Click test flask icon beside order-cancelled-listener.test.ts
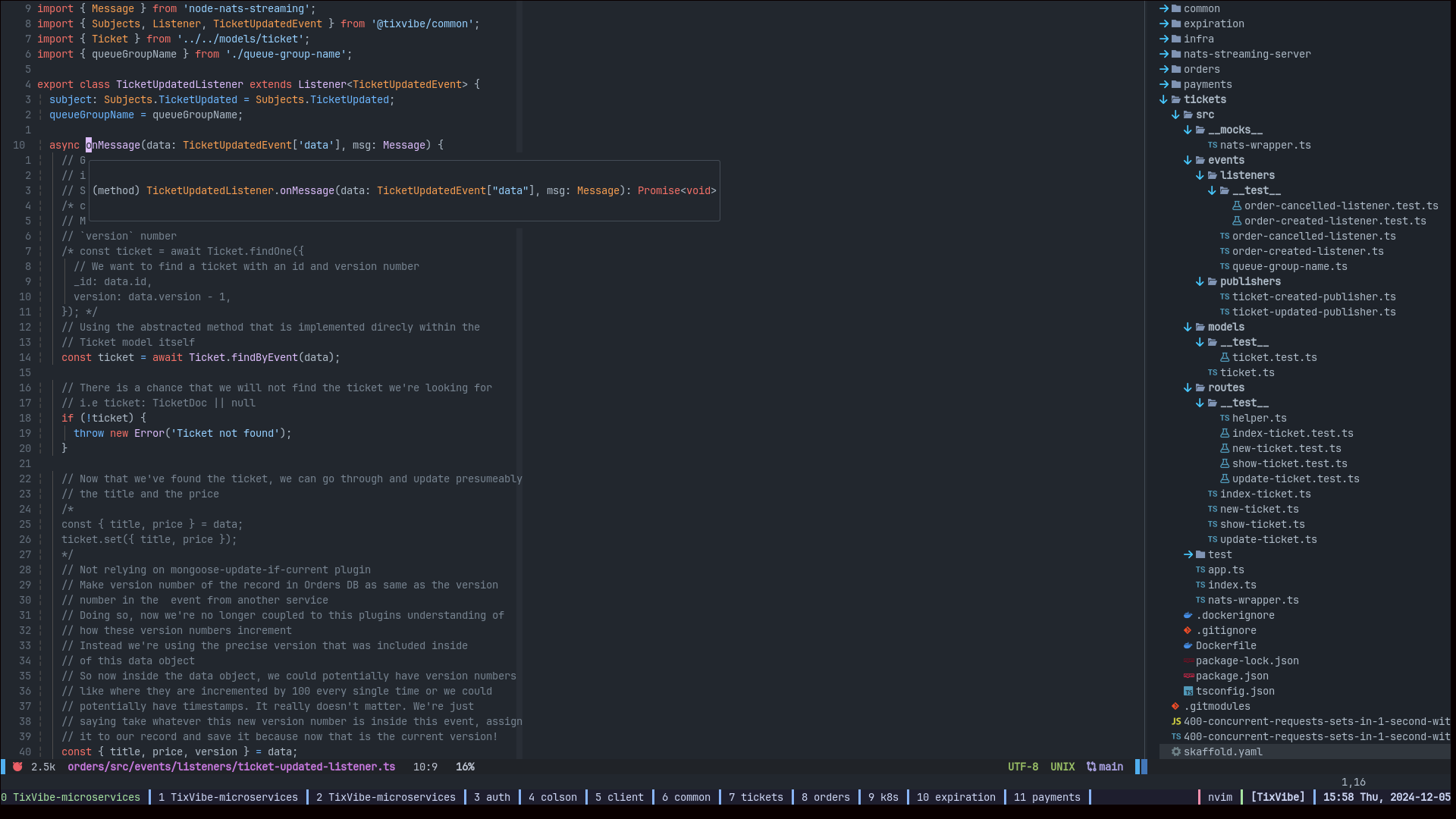Image resolution: width=1456 pixels, height=819 pixels. [1236, 206]
